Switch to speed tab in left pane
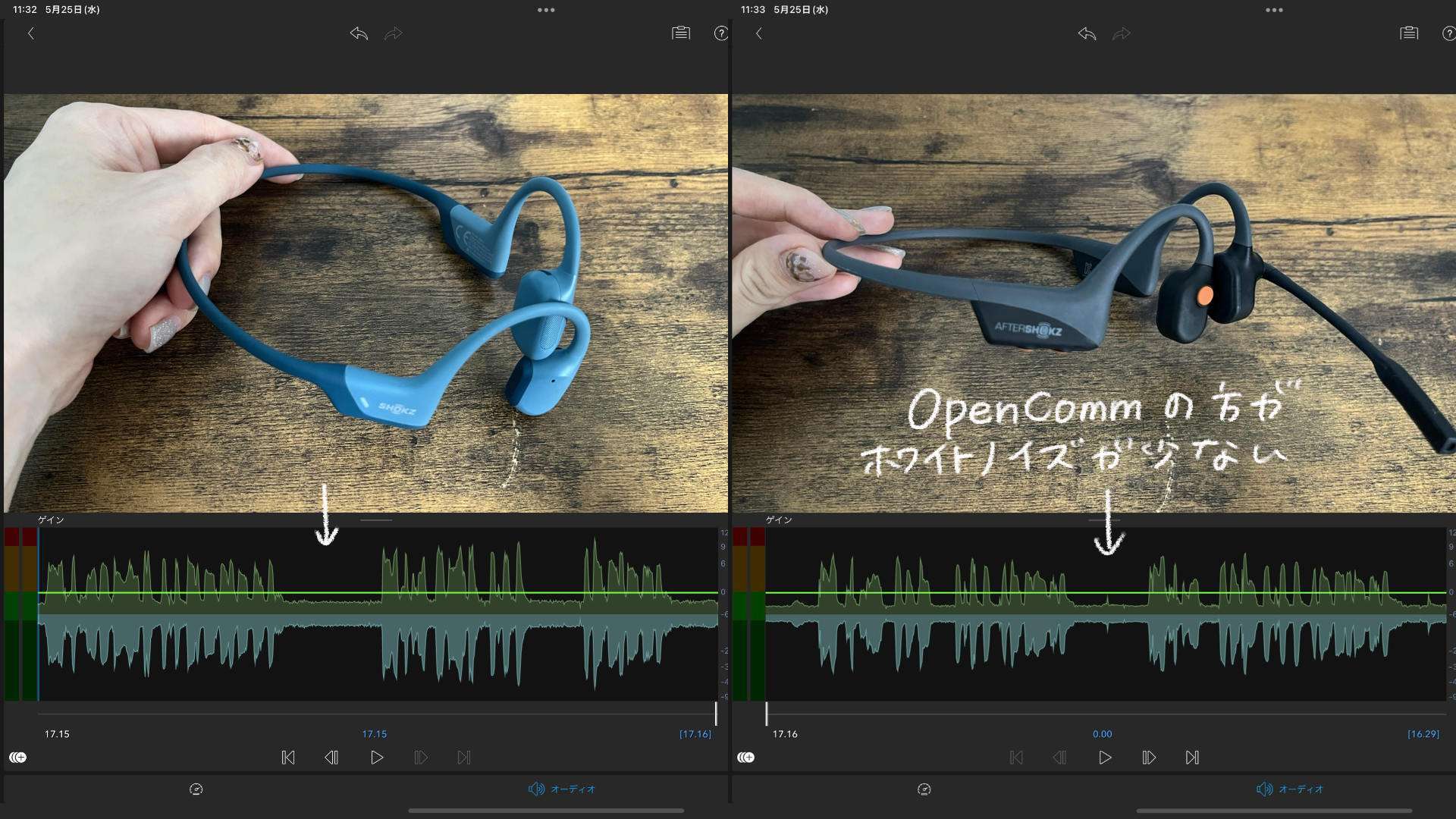The image size is (1456, 819). click(x=196, y=789)
